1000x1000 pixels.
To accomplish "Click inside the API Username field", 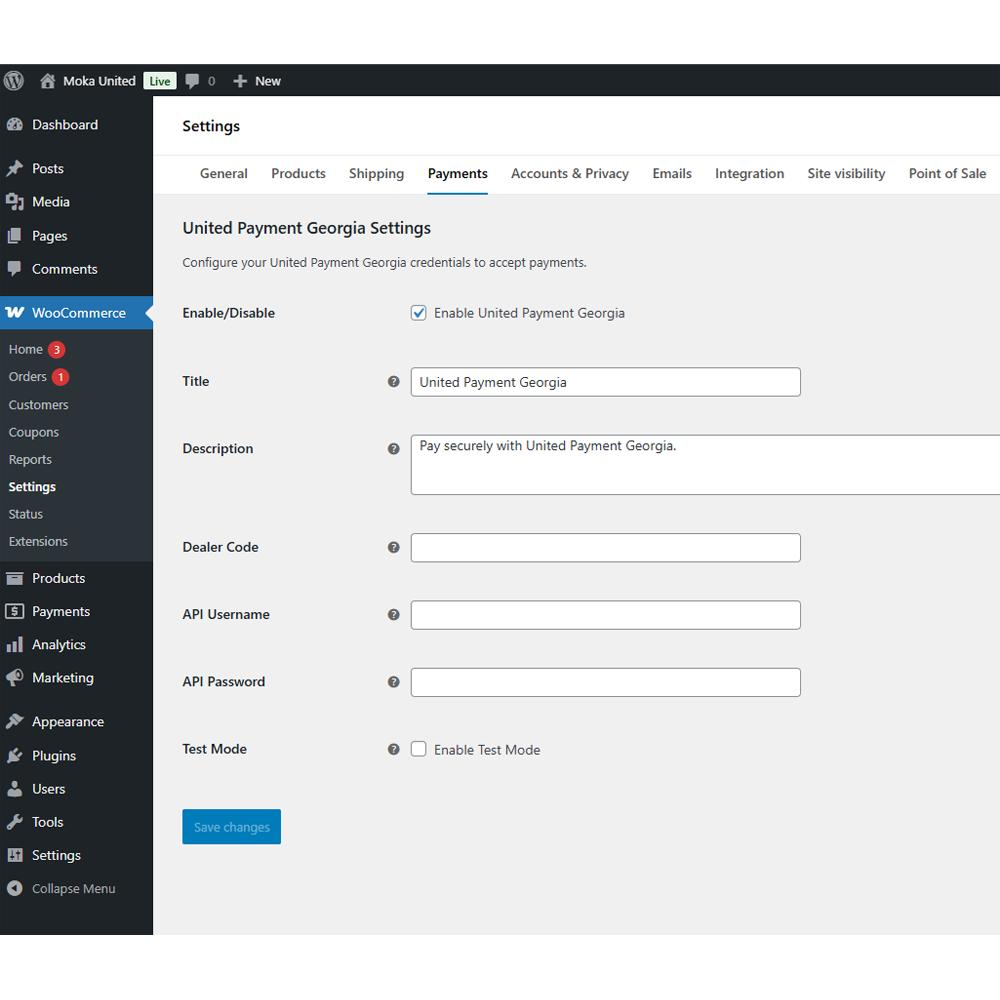I will point(605,614).
